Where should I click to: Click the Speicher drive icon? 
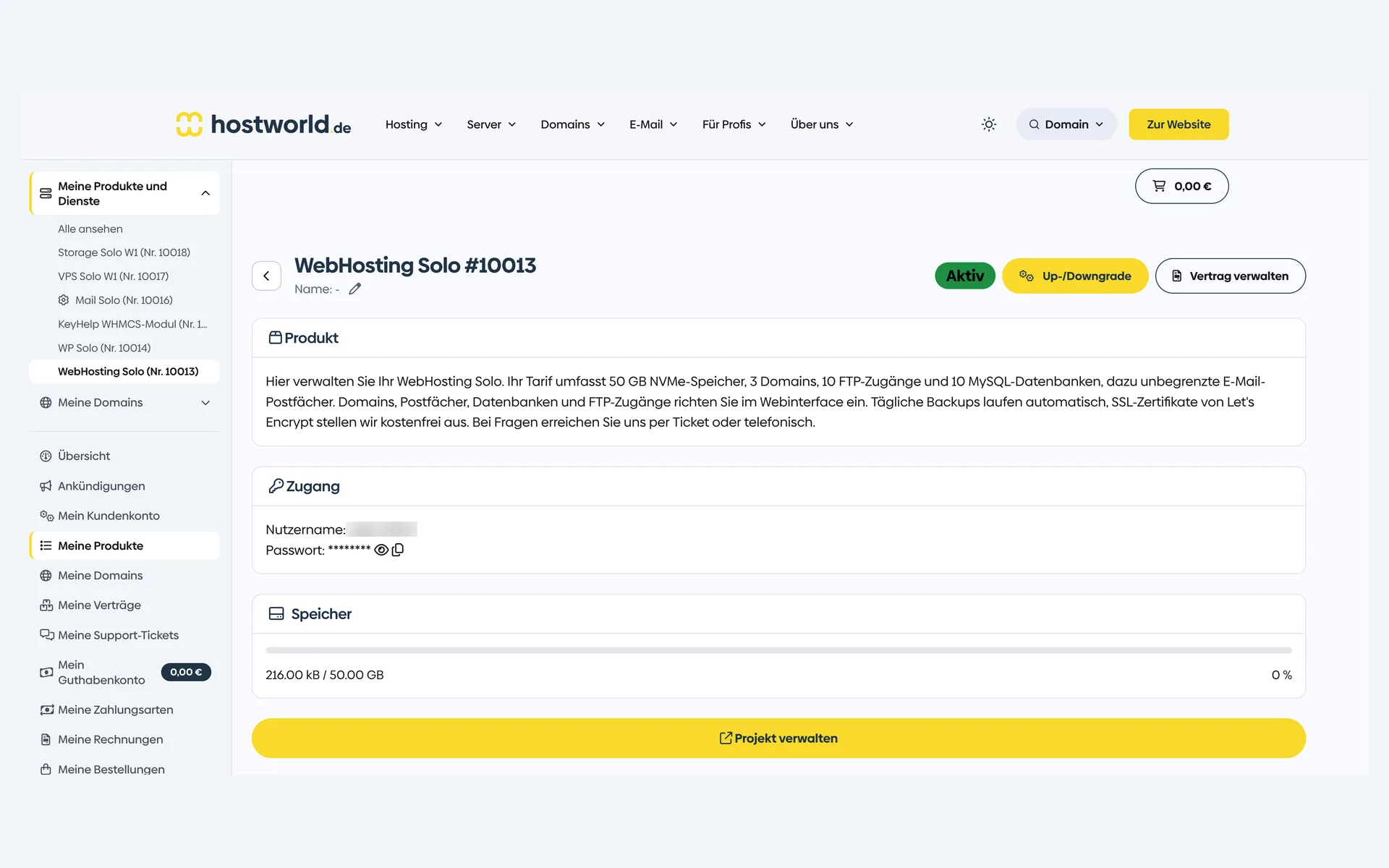(x=276, y=613)
